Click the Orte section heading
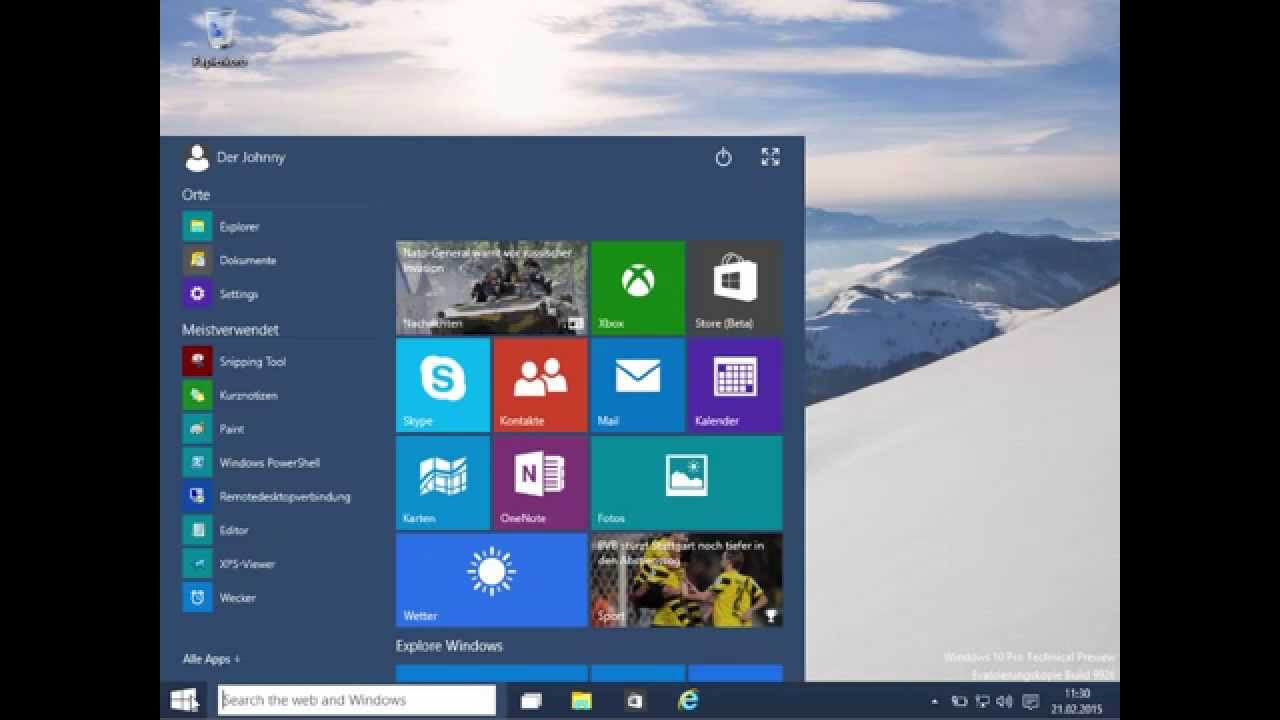Screen dimensions: 1280x720 pos(196,195)
